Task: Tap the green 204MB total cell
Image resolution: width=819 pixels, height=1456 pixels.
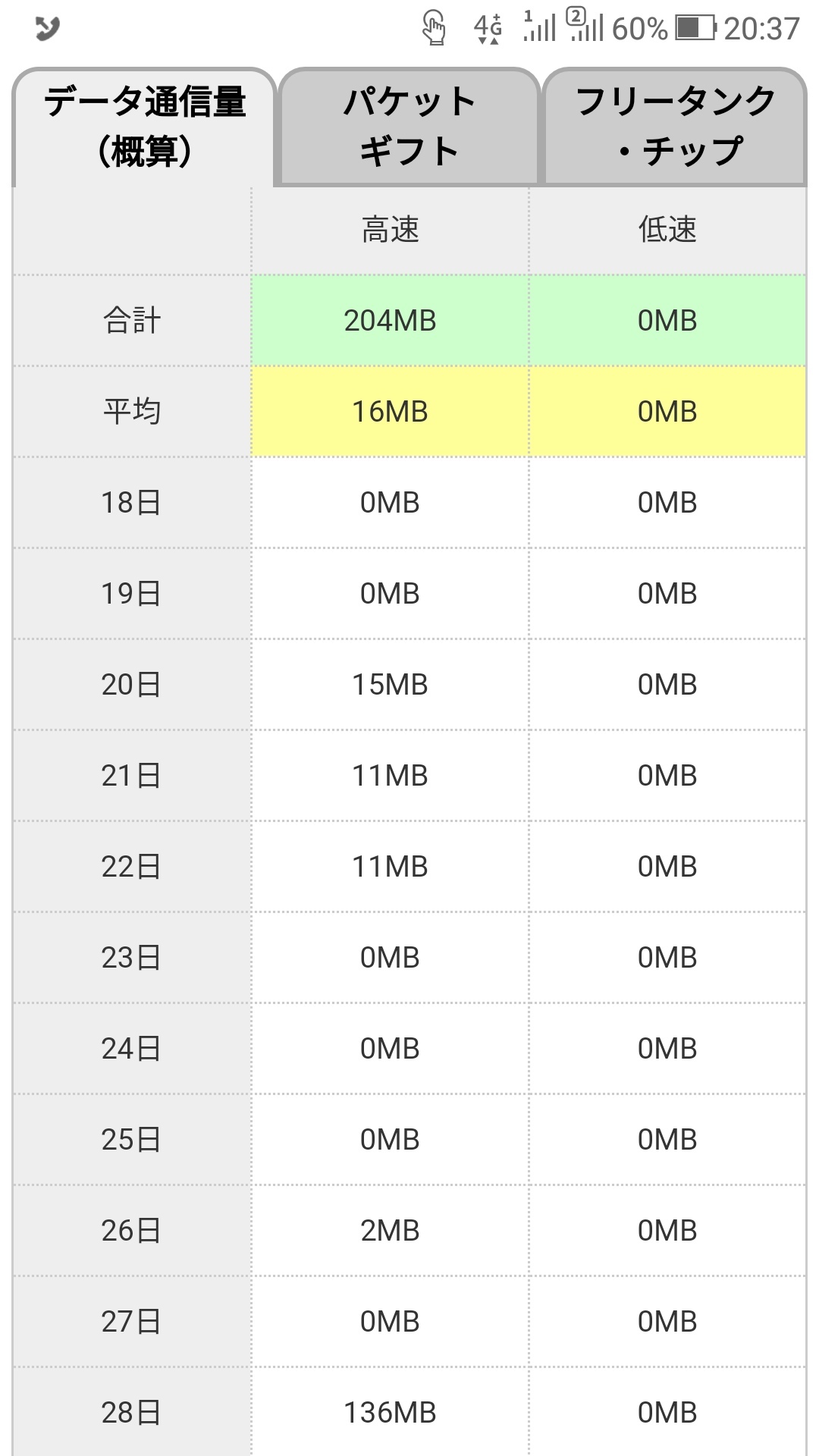Action: point(390,321)
